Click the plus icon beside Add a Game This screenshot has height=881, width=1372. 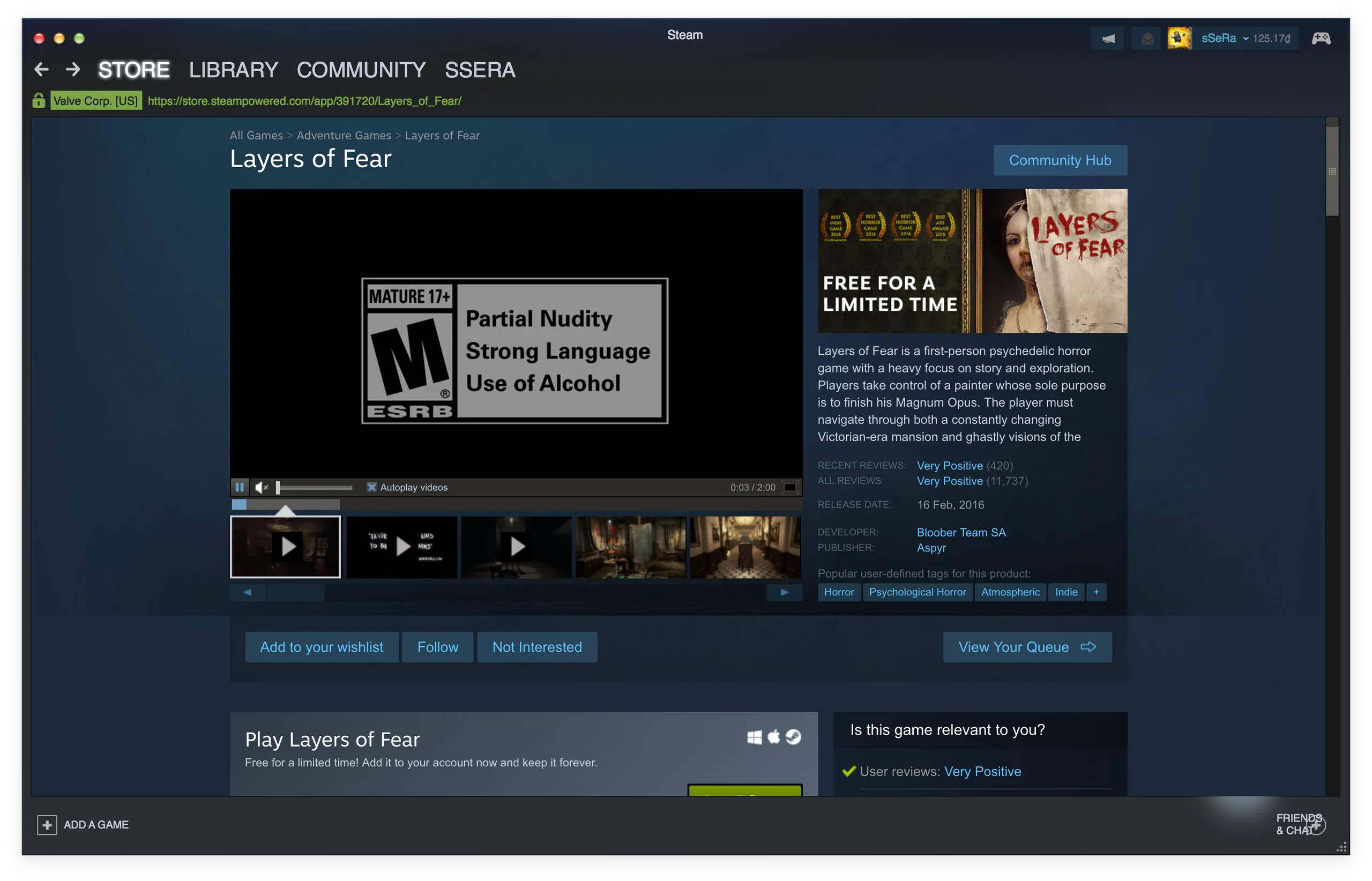47,825
